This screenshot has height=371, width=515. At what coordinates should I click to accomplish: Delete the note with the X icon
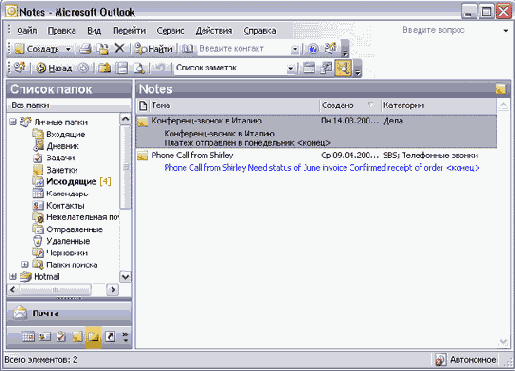pos(119,49)
